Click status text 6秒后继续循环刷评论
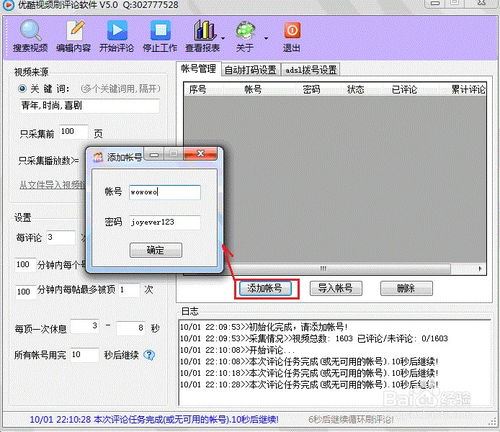 [351, 420]
